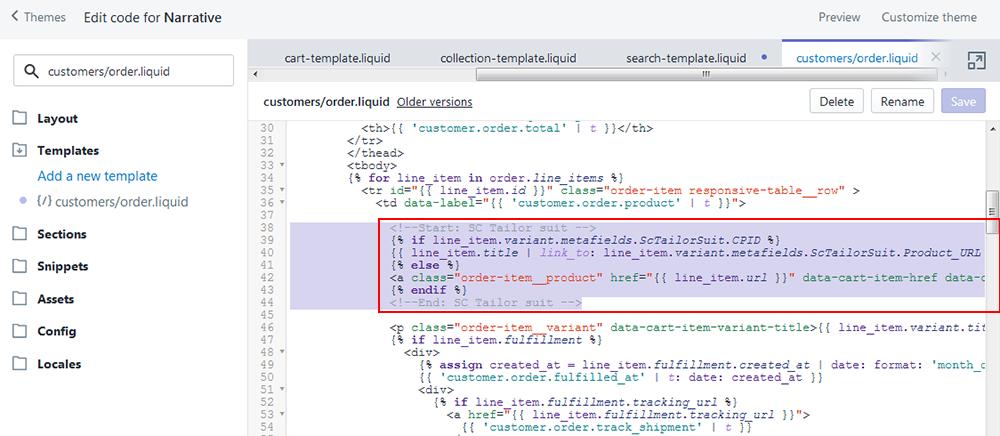Click the magnifier icon in search box
Screen dimensions: 1000x436
(32, 71)
